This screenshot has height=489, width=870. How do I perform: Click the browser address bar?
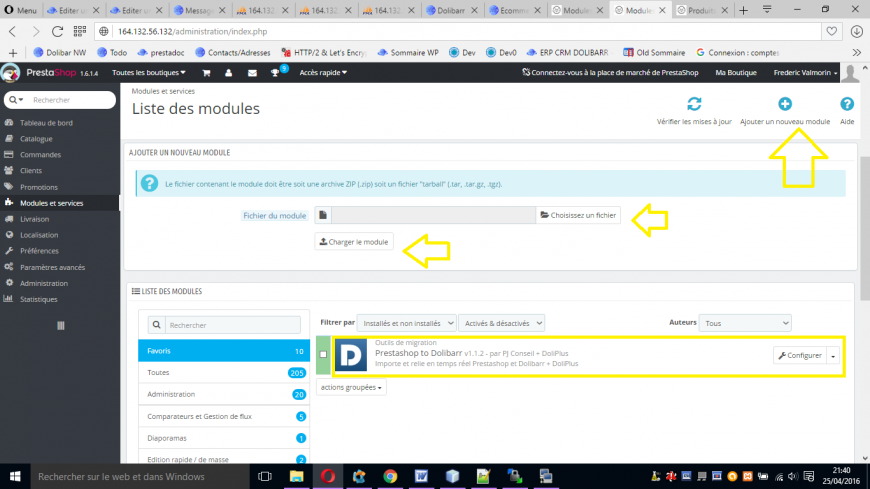coord(466,32)
